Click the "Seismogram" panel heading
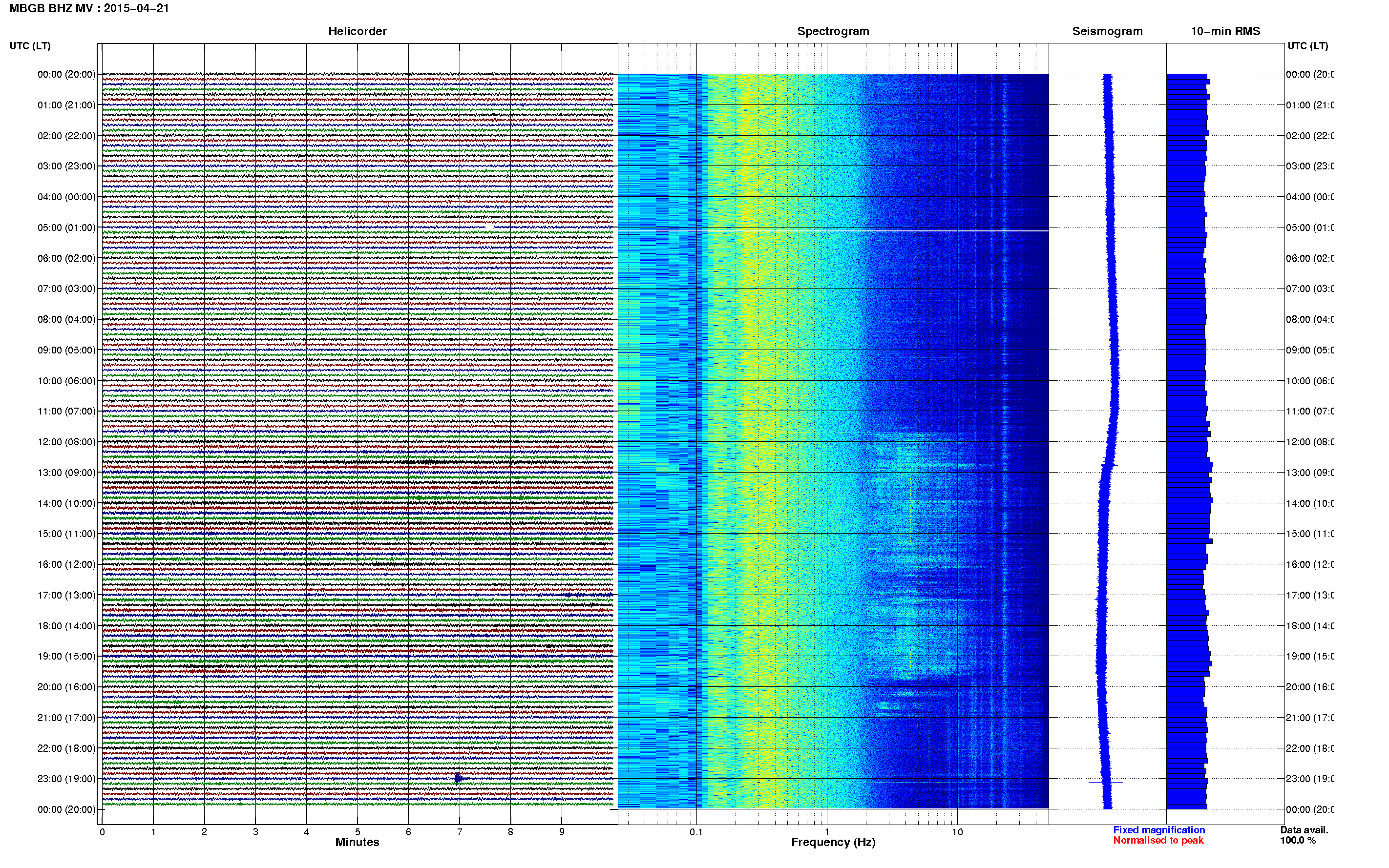 (x=1107, y=31)
